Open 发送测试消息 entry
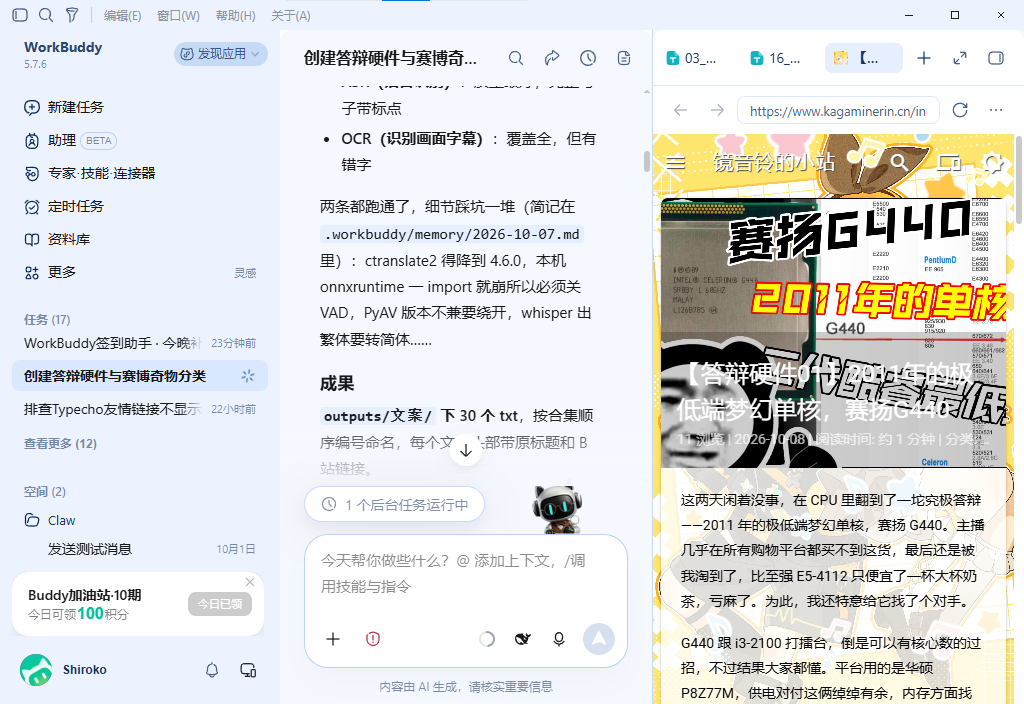This screenshot has height=704, width=1024. point(140,549)
